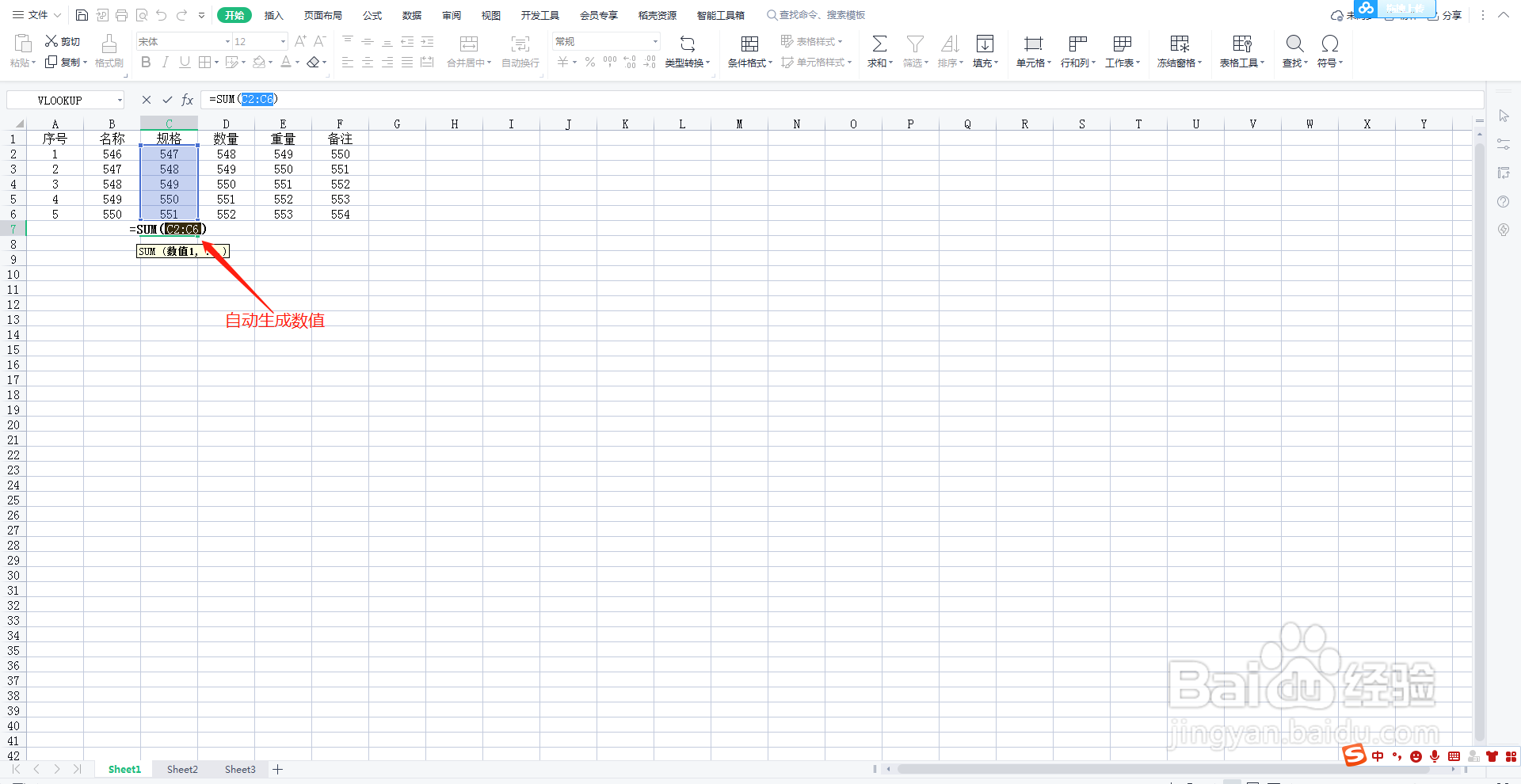Expand the borders dropdown arrow
Viewport: 1521px width, 784px height.
click(x=216, y=63)
